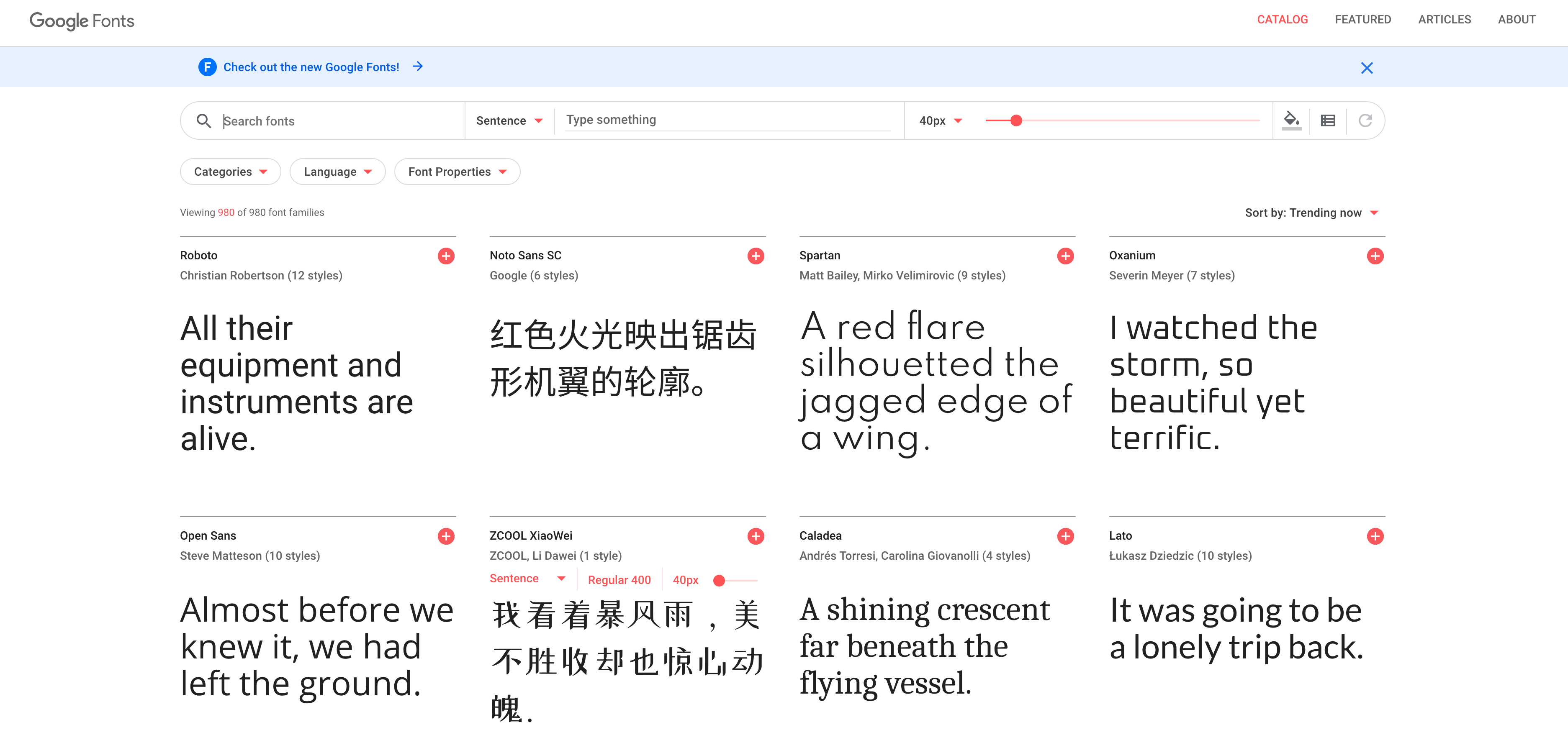Follow Check out the new Google Fonts link
Image resolution: width=1568 pixels, height=753 pixels.
311,67
